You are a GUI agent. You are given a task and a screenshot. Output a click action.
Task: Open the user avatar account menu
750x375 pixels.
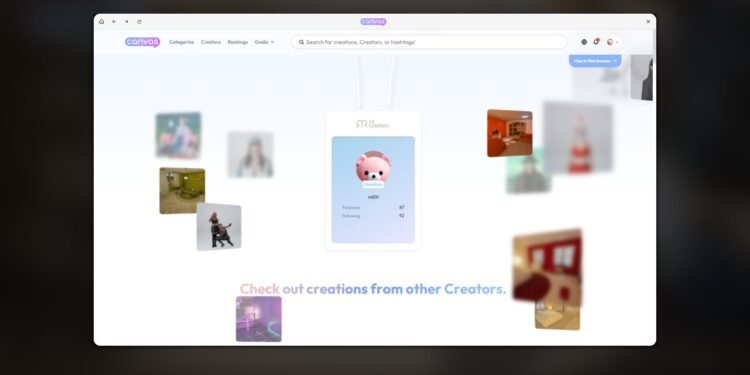click(x=613, y=42)
